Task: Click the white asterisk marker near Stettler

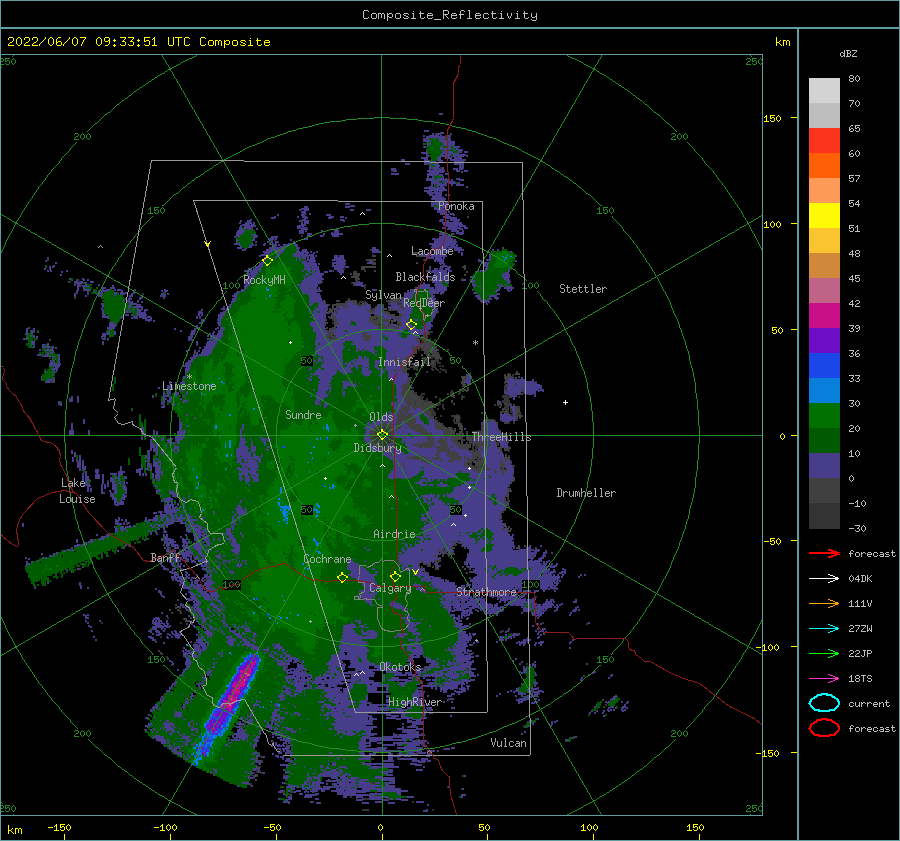Action: tap(475, 343)
